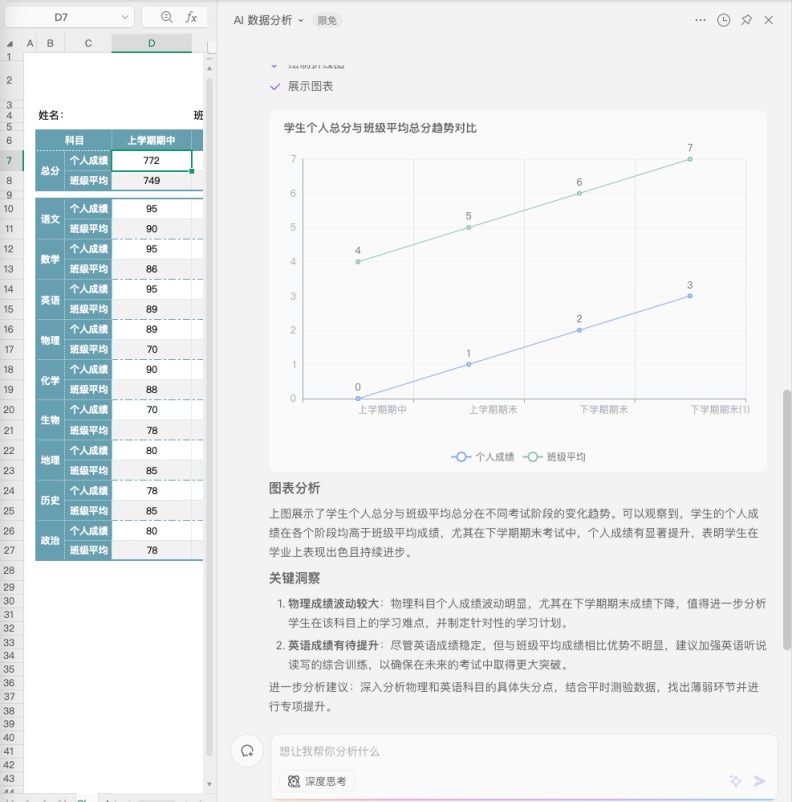The image size is (792, 802).
Task: Toggle 个人成绩 series in chart legend
Action: [484, 456]
